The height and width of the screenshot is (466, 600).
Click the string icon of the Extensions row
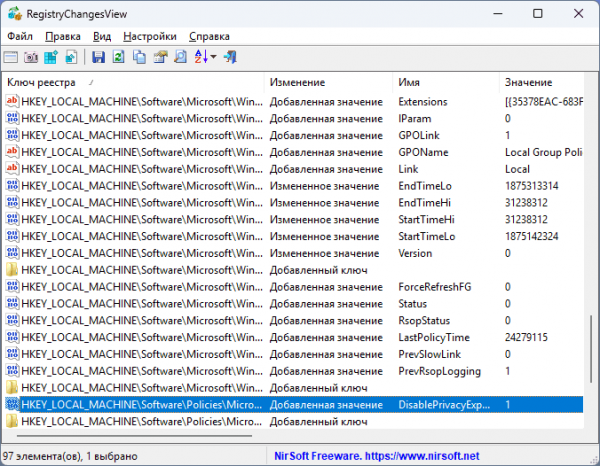(12, 101)
